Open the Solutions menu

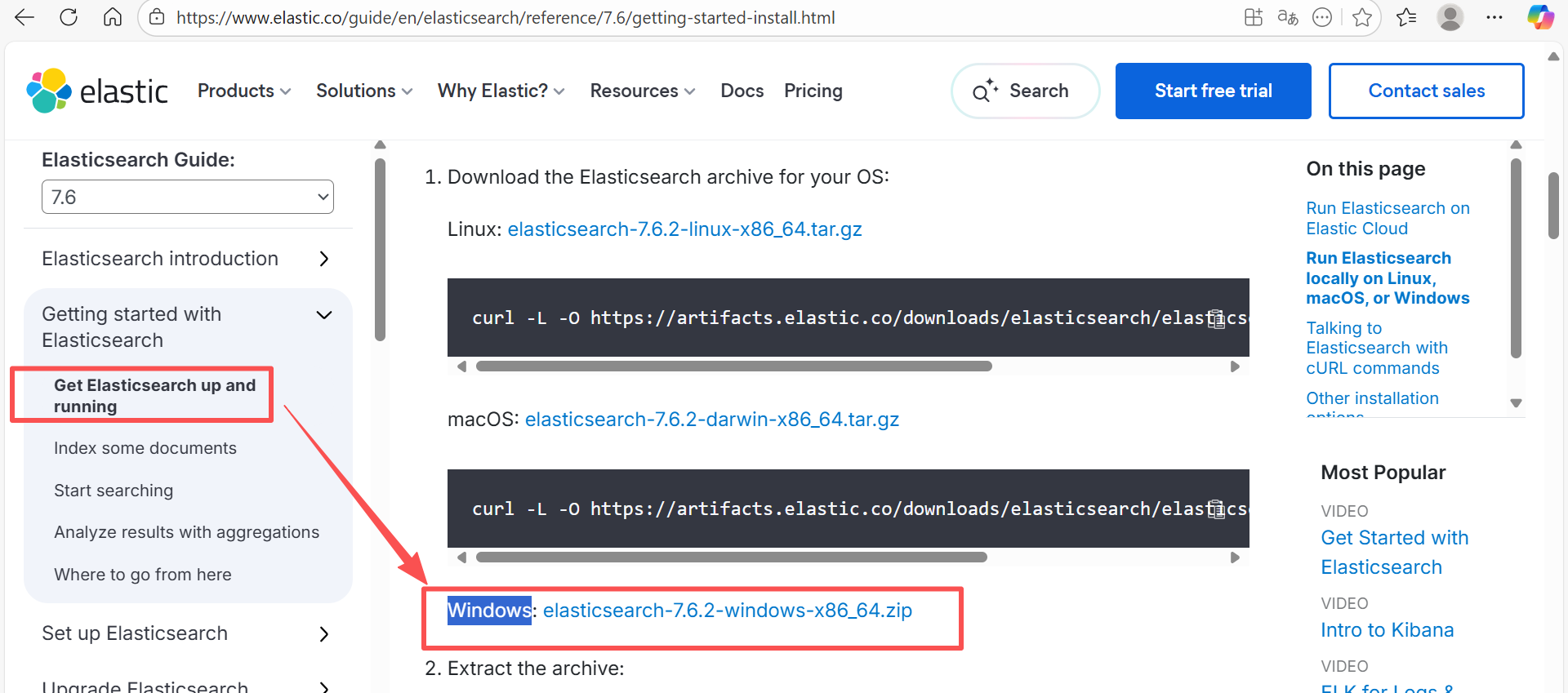coord(364,91)
